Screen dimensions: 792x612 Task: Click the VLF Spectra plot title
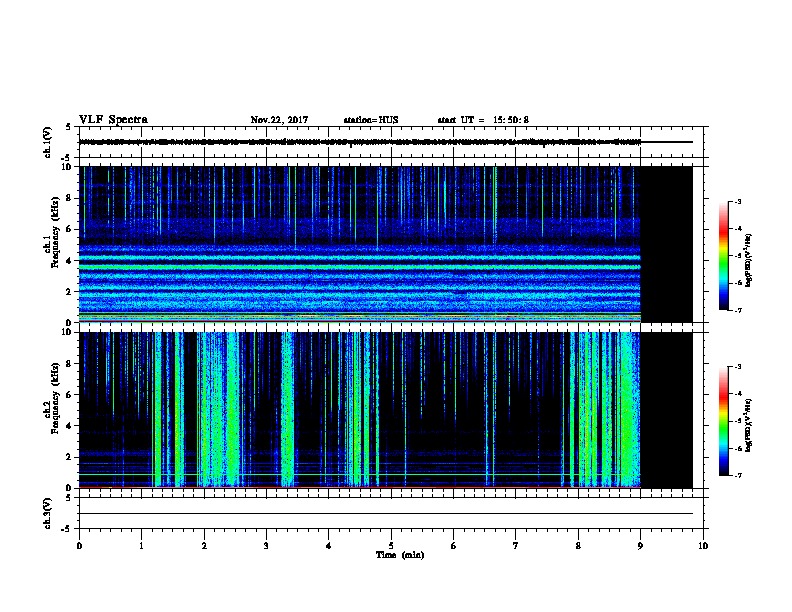tap(113, 120)
